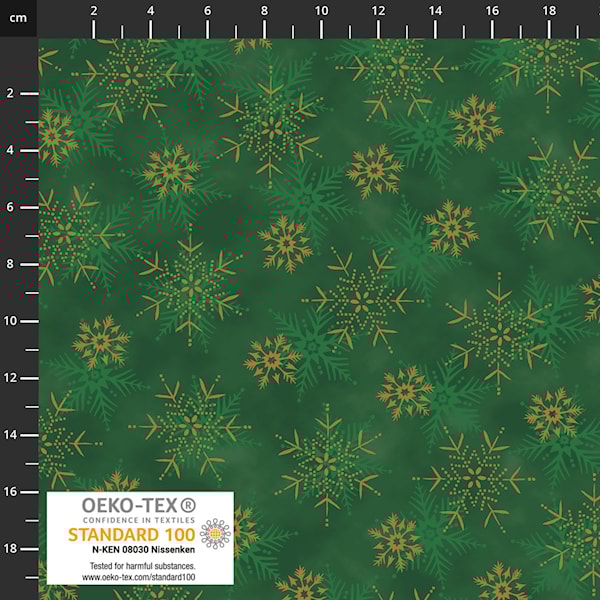
Task: Click the "Tested for harmful substances." text
Action: 139,567
